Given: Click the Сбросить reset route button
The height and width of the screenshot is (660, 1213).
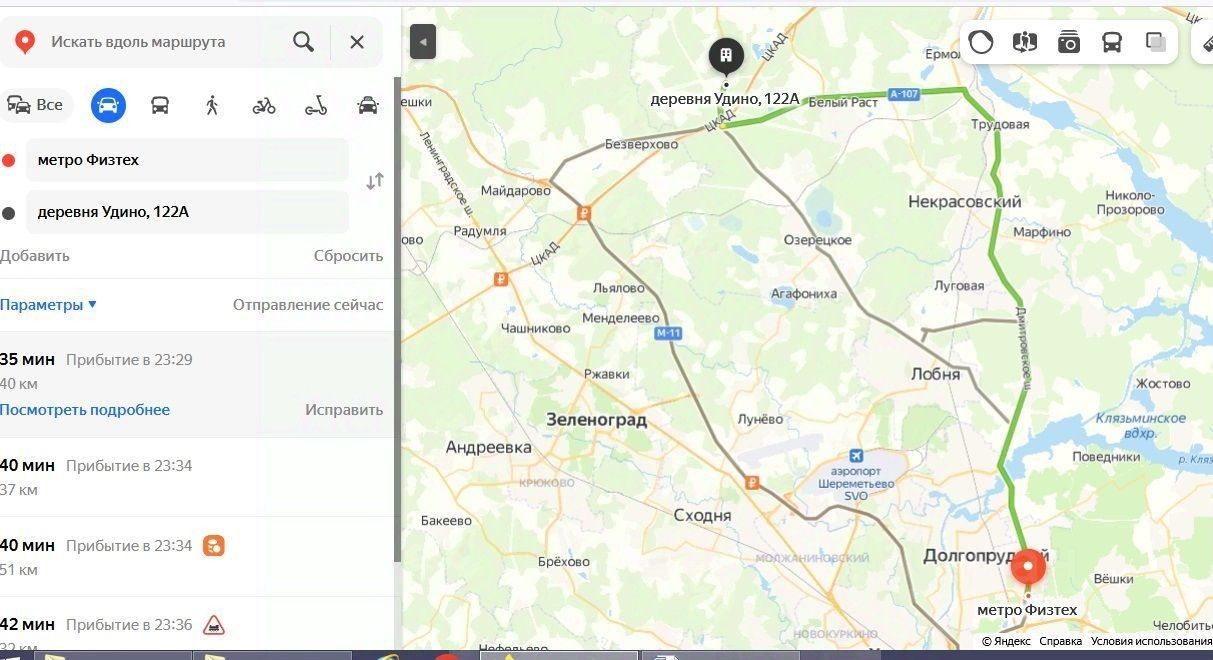Looking at the screenshot, I should click(x=348, y=256).
